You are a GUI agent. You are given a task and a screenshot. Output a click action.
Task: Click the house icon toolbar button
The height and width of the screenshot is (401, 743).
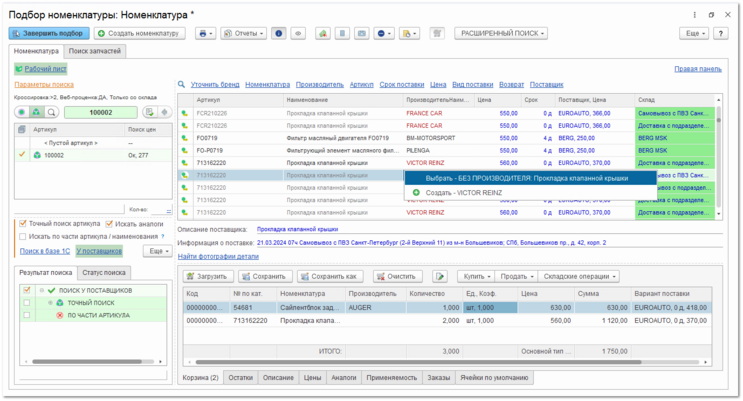click(323, 34)
